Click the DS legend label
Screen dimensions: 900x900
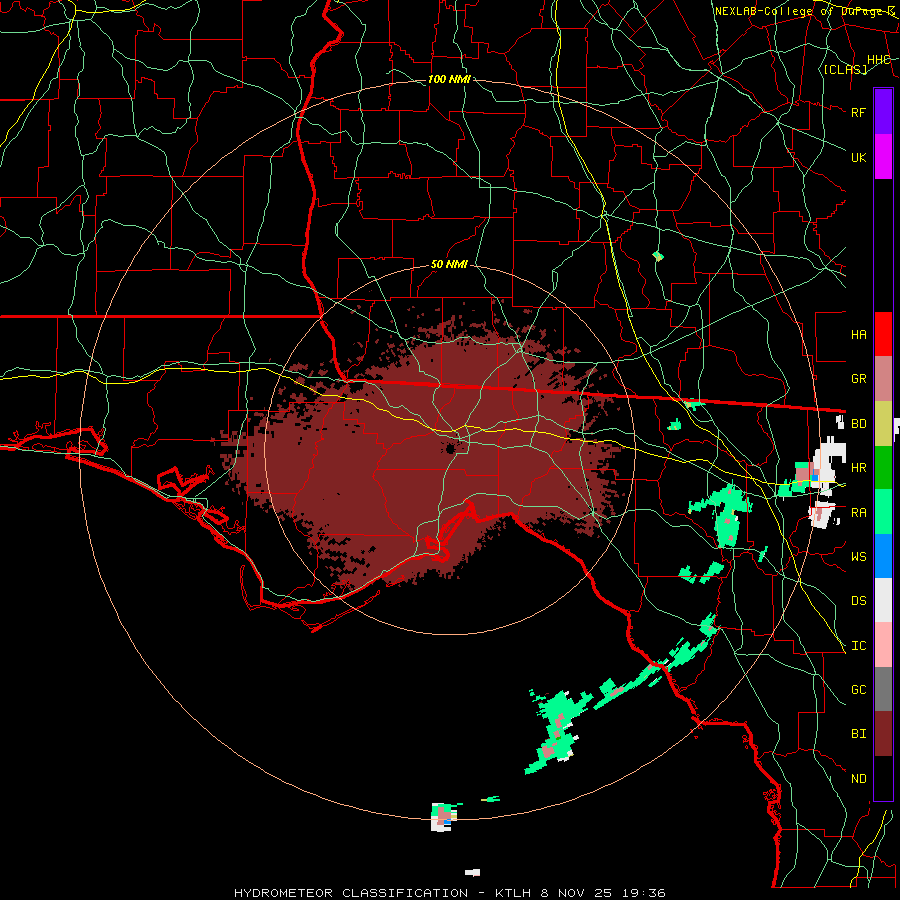click(x=859, y=601)
